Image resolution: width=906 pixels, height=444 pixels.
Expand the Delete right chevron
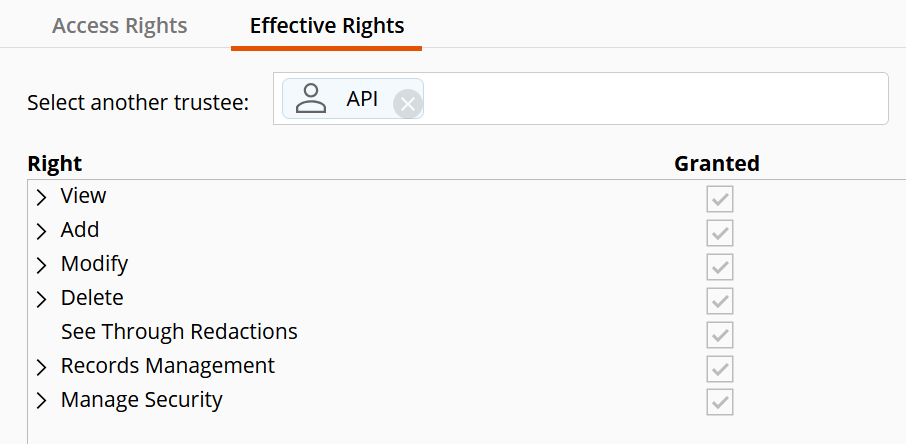point(41,299)
